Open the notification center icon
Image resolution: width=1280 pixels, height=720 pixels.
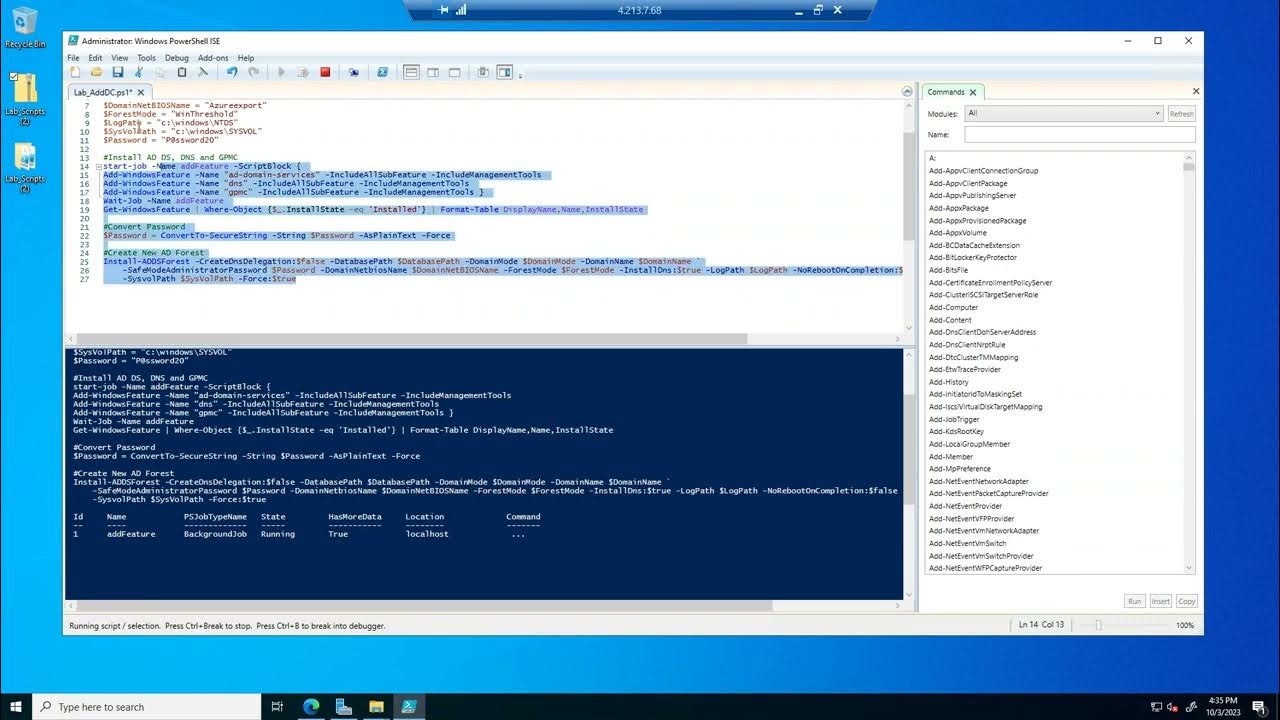[x=1259, y=707]
